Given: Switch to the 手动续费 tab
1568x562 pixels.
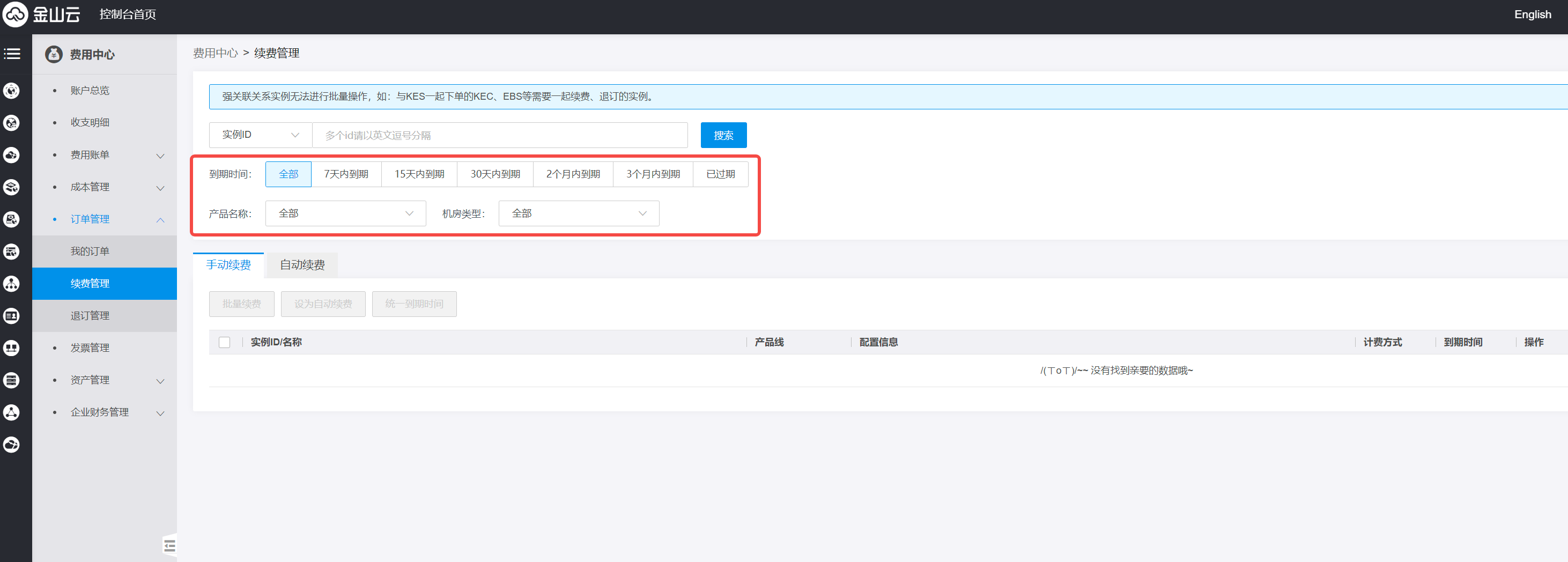Looking at the screenshot, I should tap(228, 265).
